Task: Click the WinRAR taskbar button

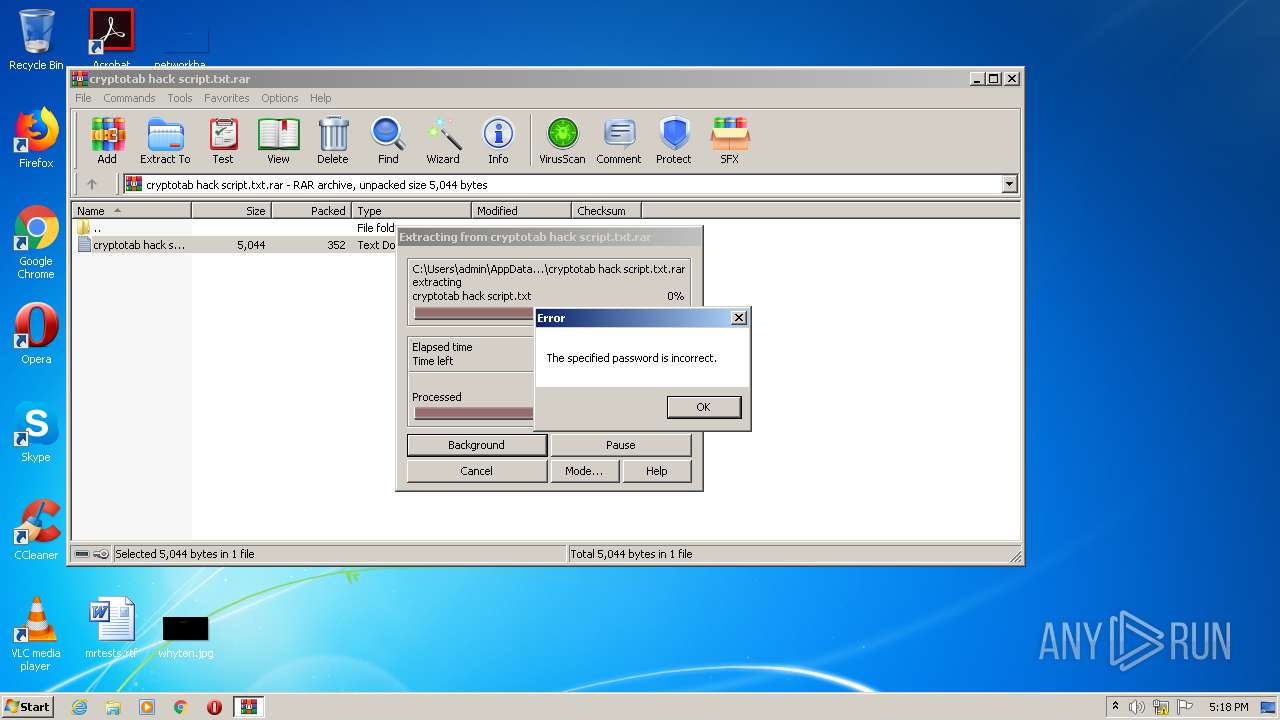Action: pos(248,707)
